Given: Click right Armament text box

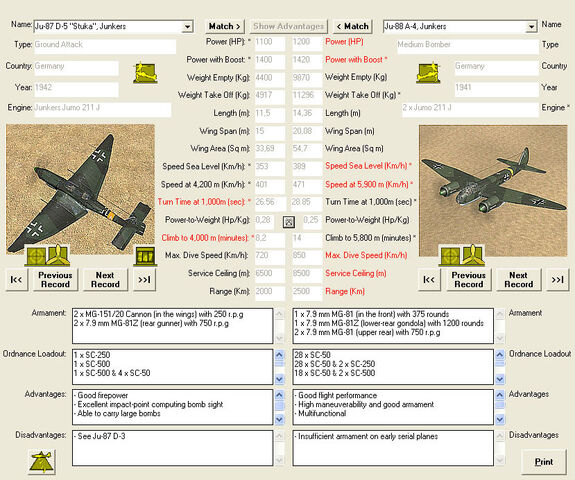Looking at the screenshot, I should [393, 326].
